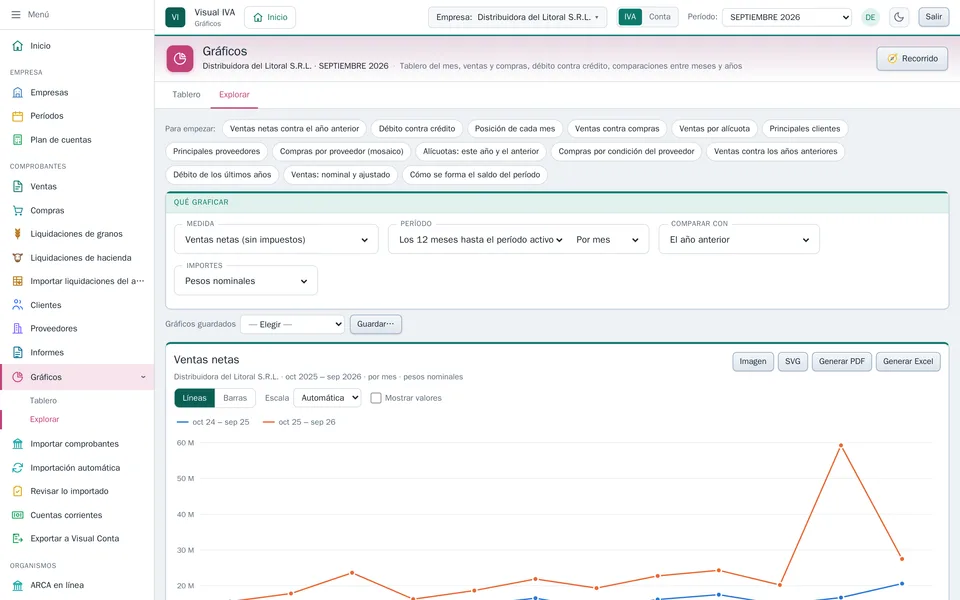
Task: Switch to Conta mode toggle
Action: click(659, 17)
